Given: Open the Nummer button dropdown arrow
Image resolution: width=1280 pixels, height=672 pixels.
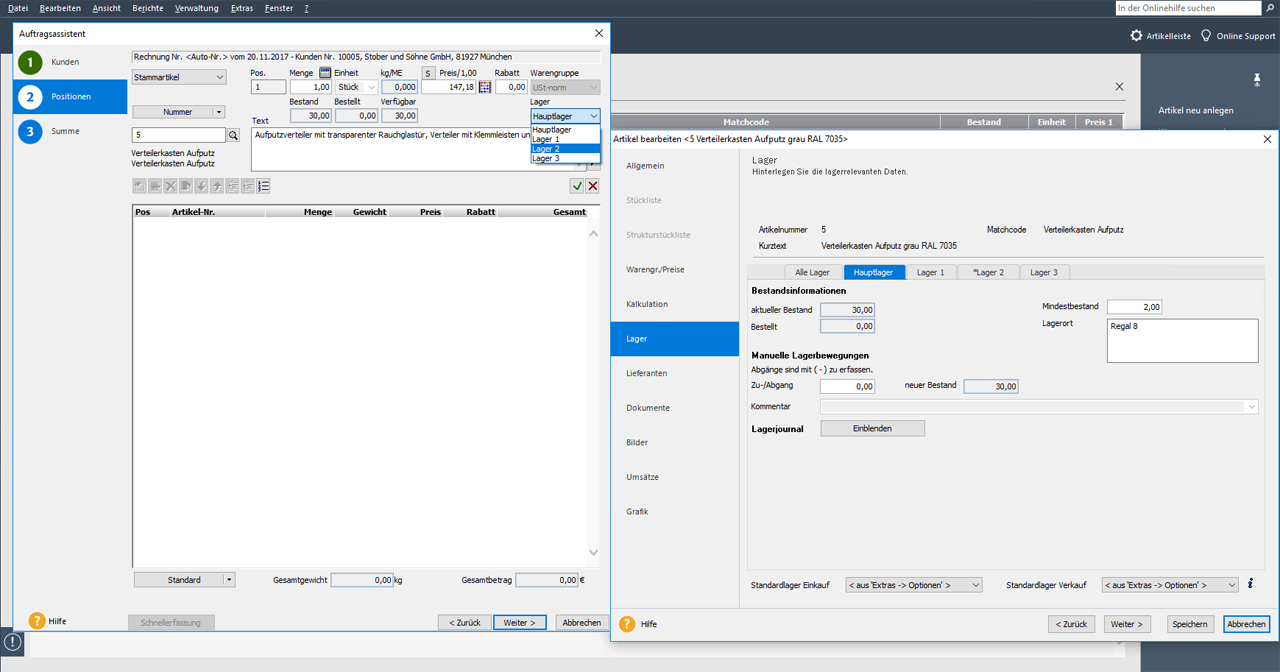Looking at the screenshot, I should (x=219, y=112).
